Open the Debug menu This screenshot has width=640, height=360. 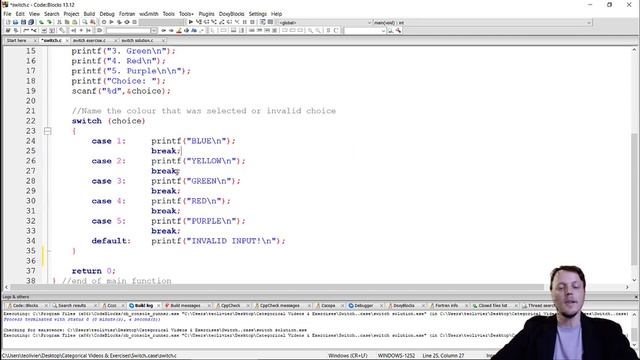(107, 14)
